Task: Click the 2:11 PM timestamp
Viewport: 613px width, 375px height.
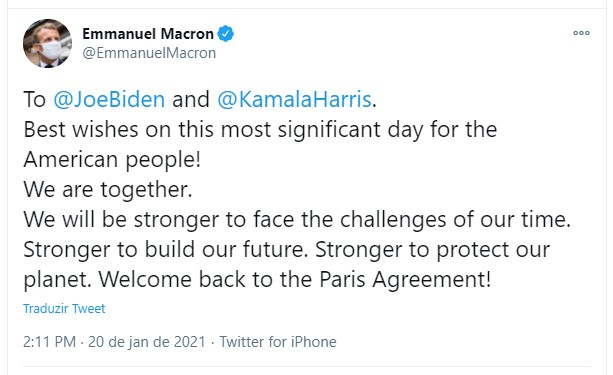Action: pos(49,342)
